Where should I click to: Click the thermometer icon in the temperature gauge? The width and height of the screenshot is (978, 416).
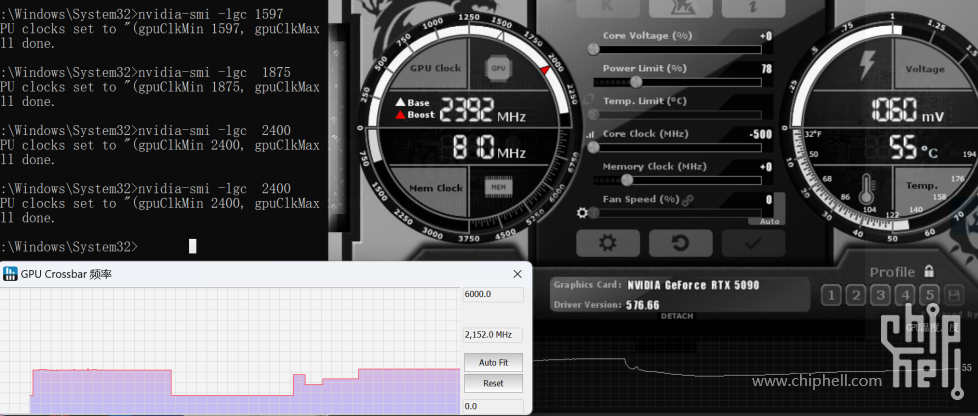(866, 190)
